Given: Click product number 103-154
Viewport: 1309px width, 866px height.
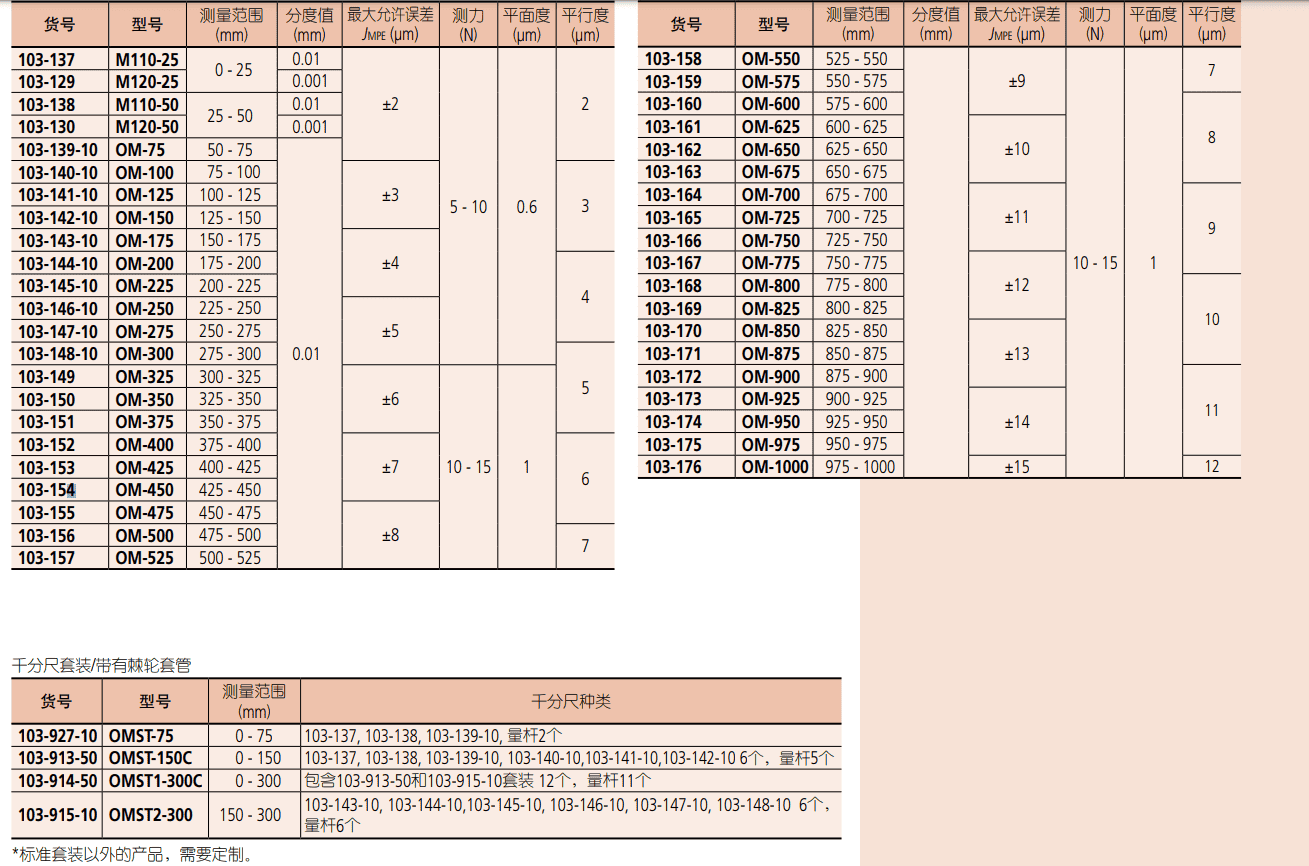Looking at the screenshot, I should pyautogui.click(x=46, y=490).
